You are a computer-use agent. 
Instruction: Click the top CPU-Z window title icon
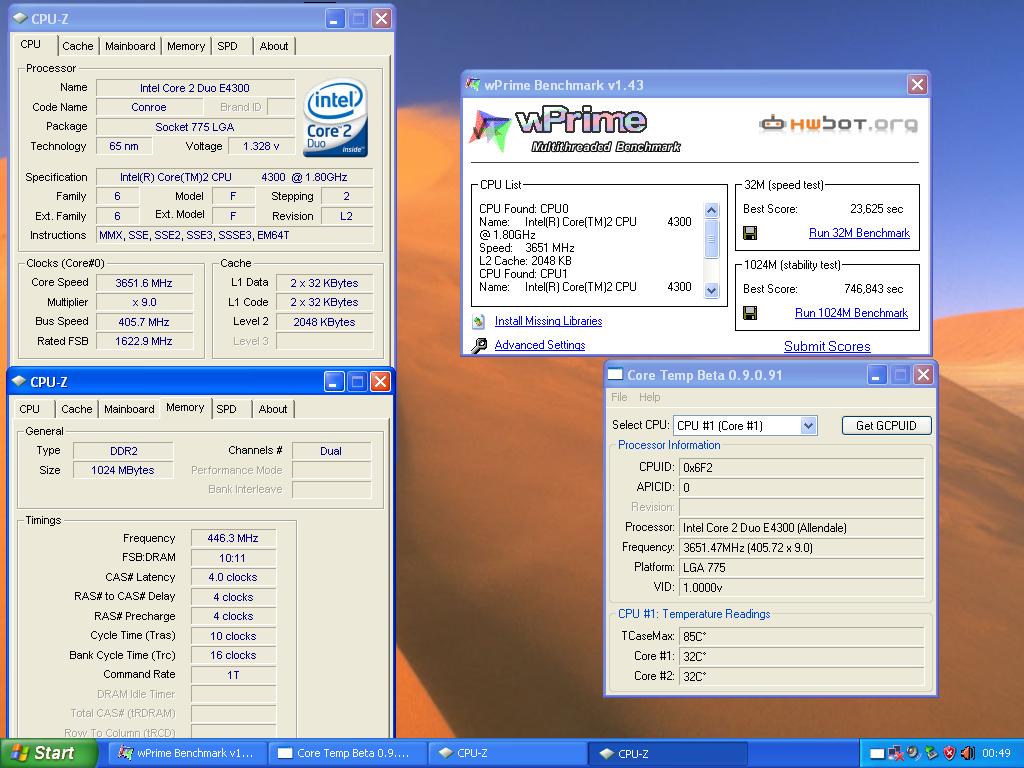(20, 18)
